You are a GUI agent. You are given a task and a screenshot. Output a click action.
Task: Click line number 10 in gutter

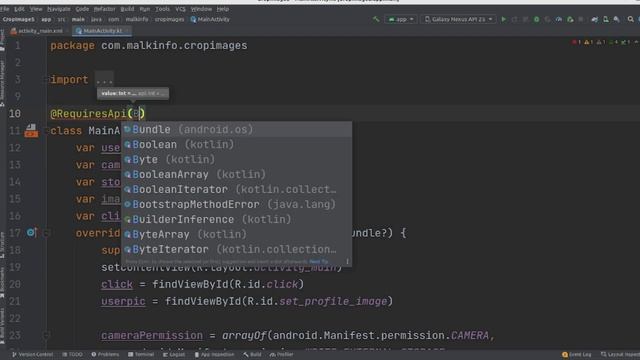15,113
